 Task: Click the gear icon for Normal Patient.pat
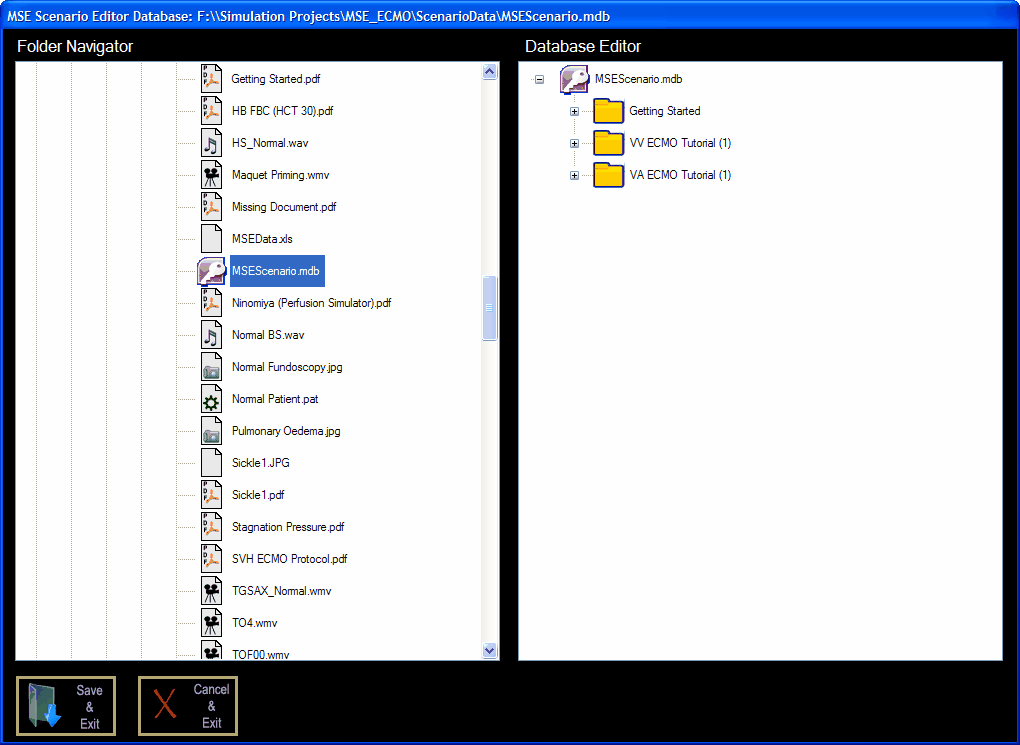211,399
